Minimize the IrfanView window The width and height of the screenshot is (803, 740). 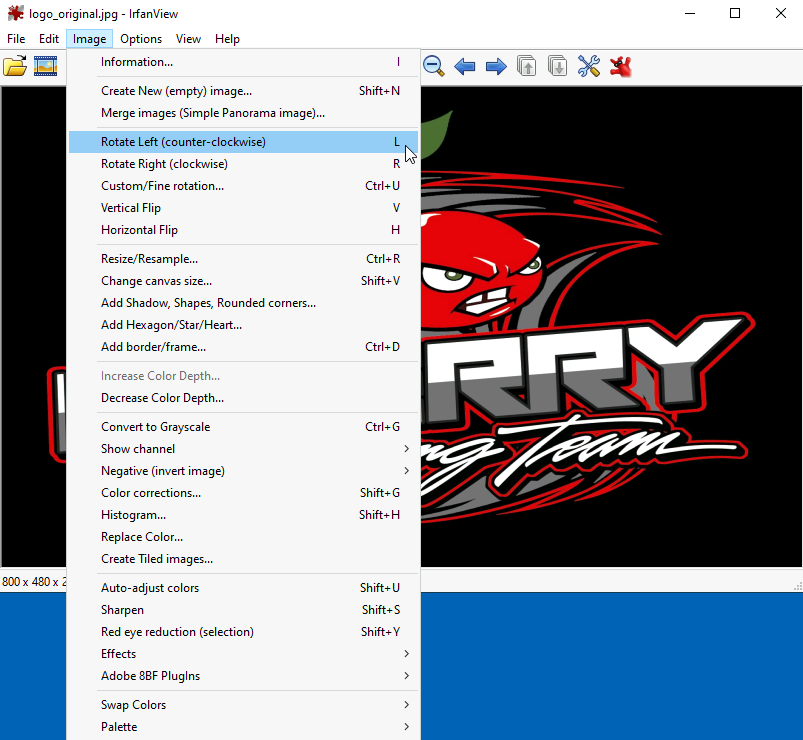coord(690,13)
